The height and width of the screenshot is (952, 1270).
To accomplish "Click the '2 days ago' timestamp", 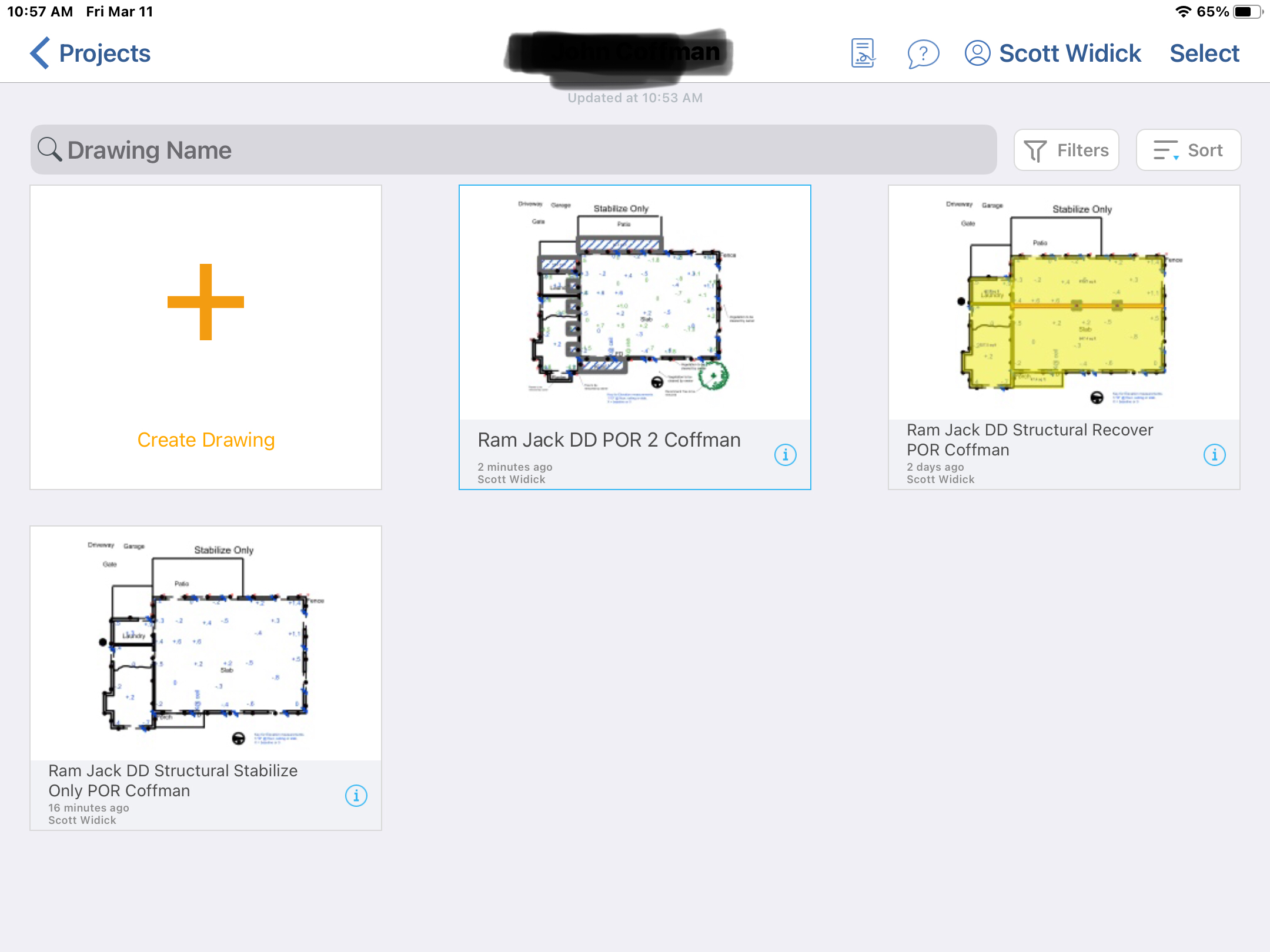I will click(x=935, y=467).
